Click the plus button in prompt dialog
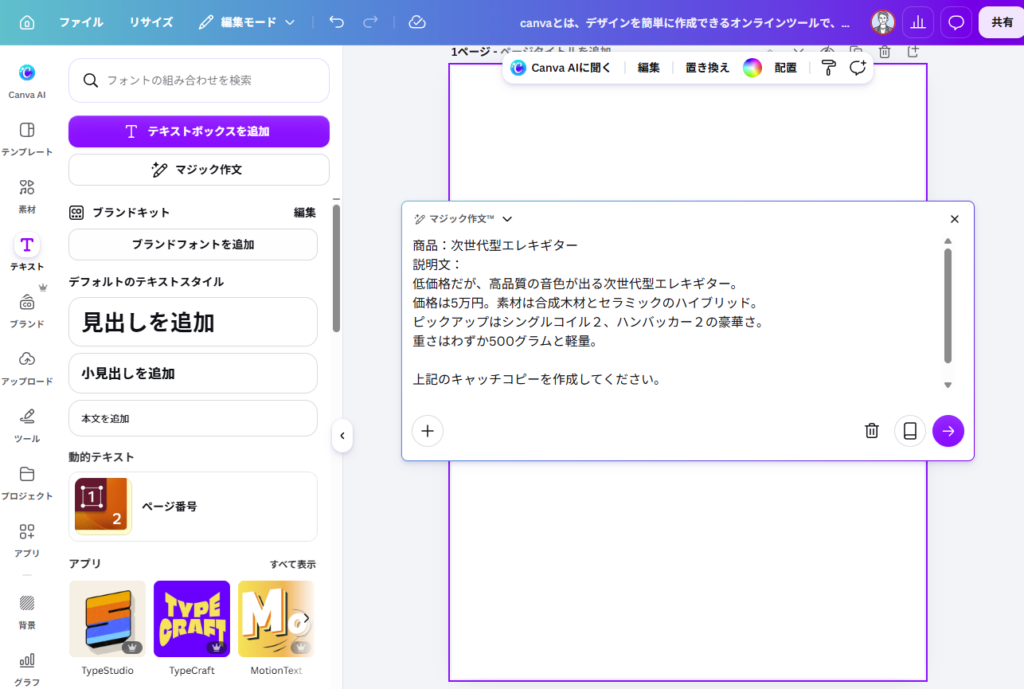Viewport: 1024px width, 689px height. coord(428,431)
